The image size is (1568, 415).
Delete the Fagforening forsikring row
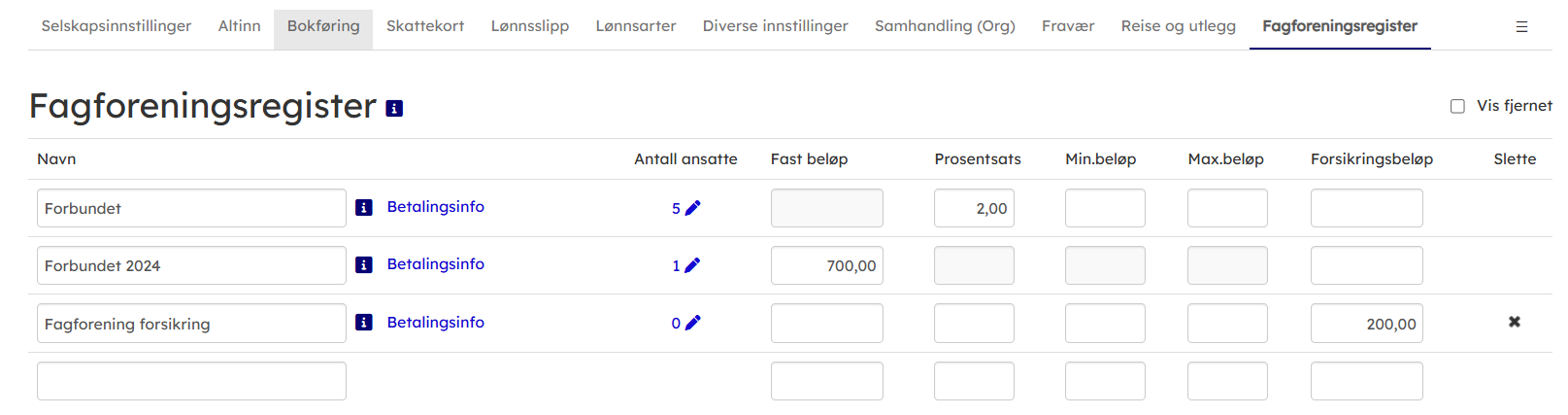click(1514, 322)
